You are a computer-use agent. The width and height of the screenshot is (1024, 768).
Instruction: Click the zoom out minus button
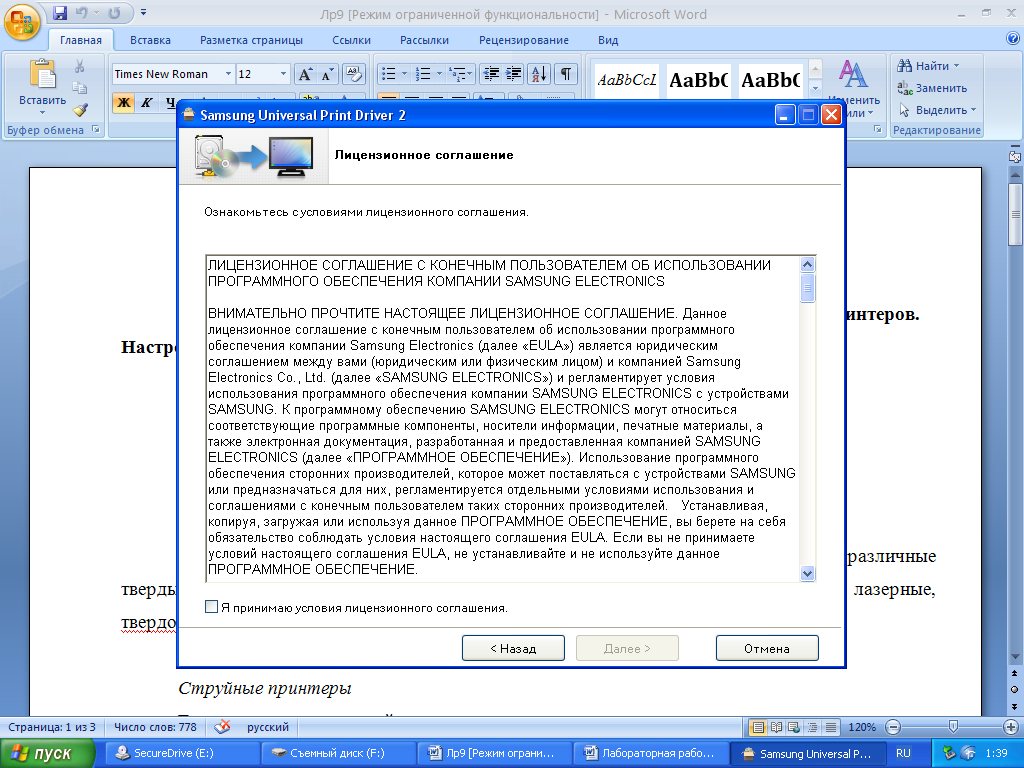(893, 727)
